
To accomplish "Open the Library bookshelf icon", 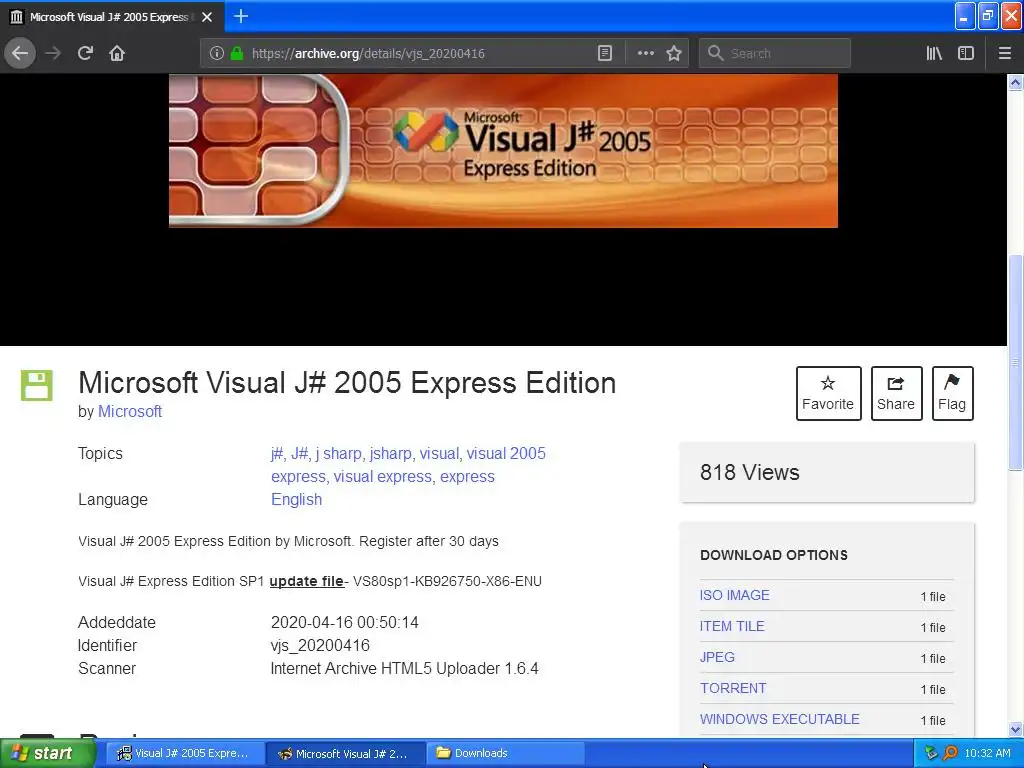I will (934, 54).
